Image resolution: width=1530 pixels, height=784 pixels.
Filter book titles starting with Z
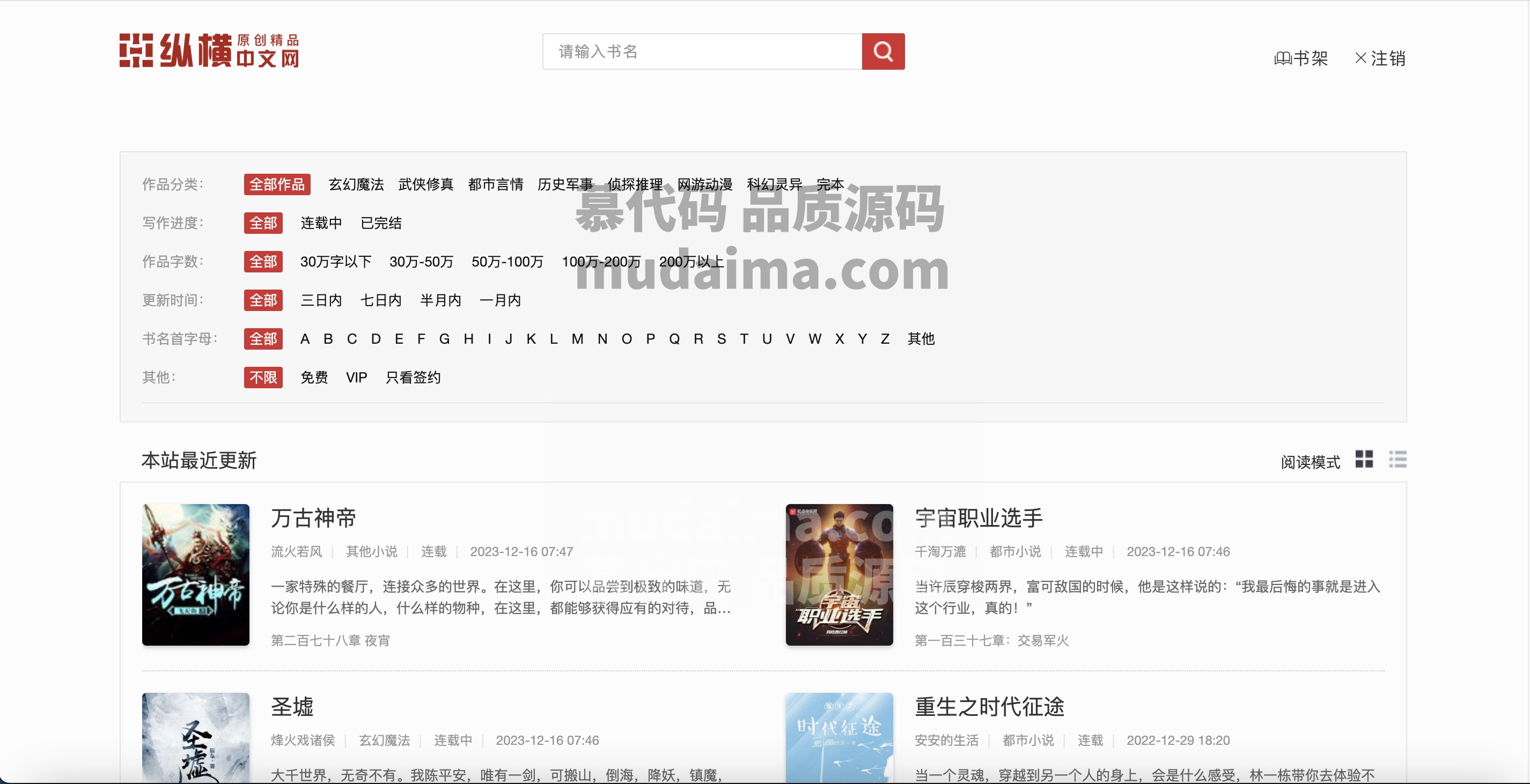click(x=885, y=339)
